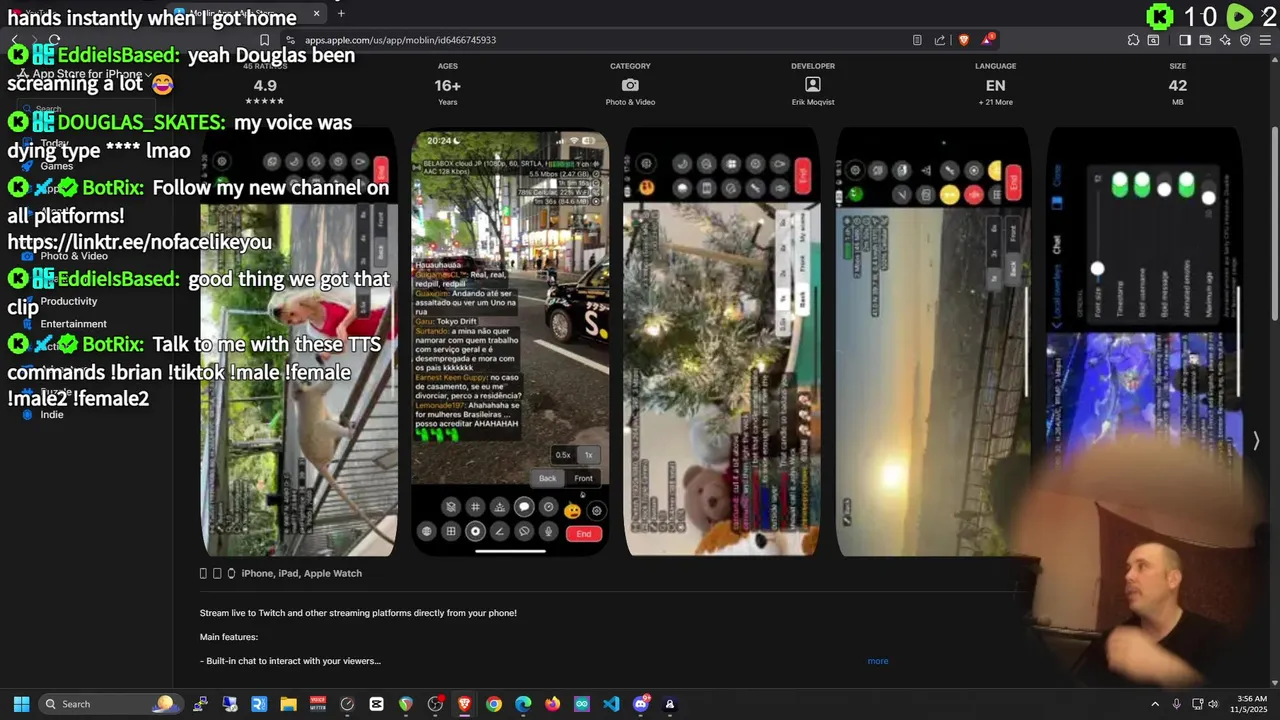Open the Tokyo street chat screenshot
The width and height of the screenshot is (1280, 720).
tap(510, 342)
